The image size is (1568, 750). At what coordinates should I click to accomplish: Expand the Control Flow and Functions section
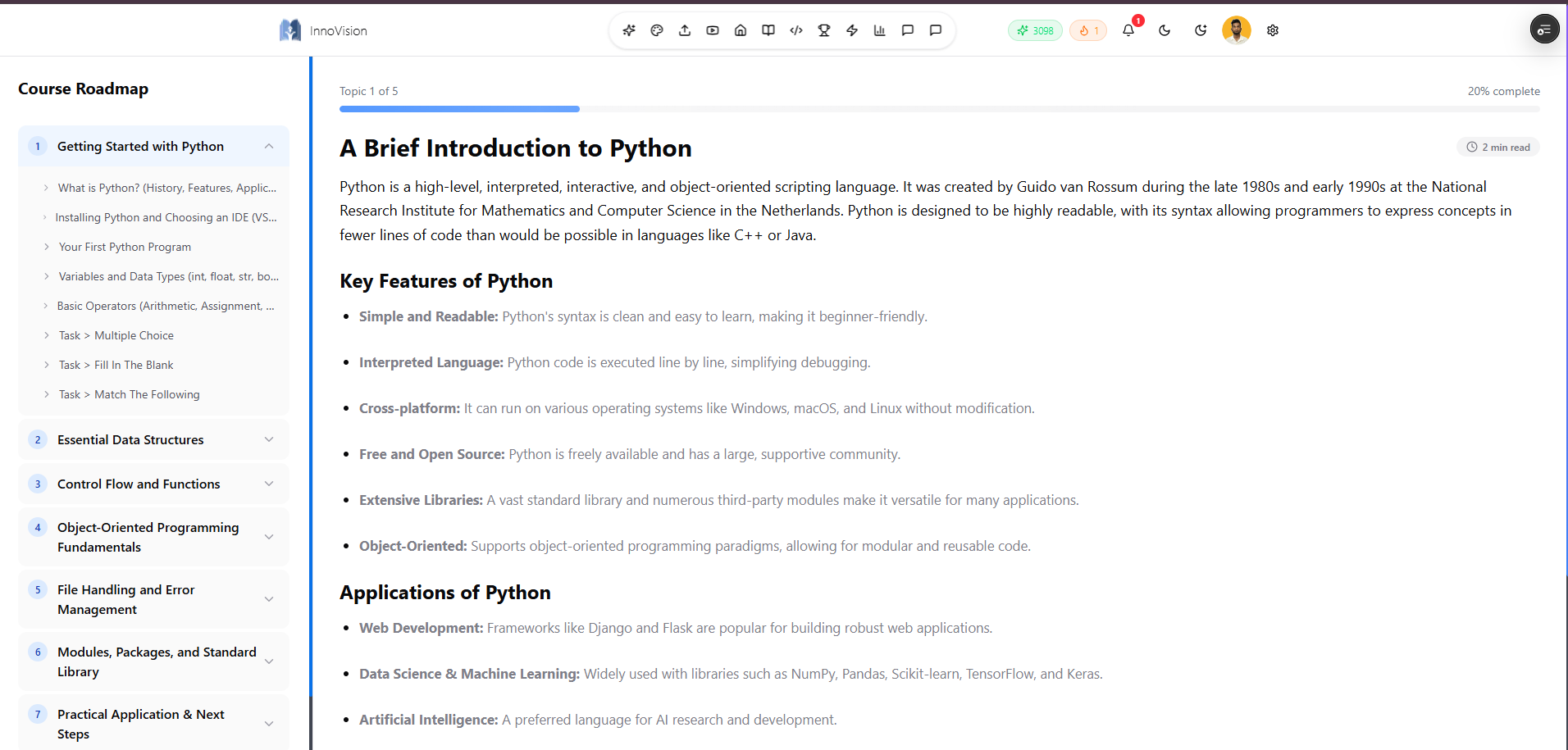153,484
